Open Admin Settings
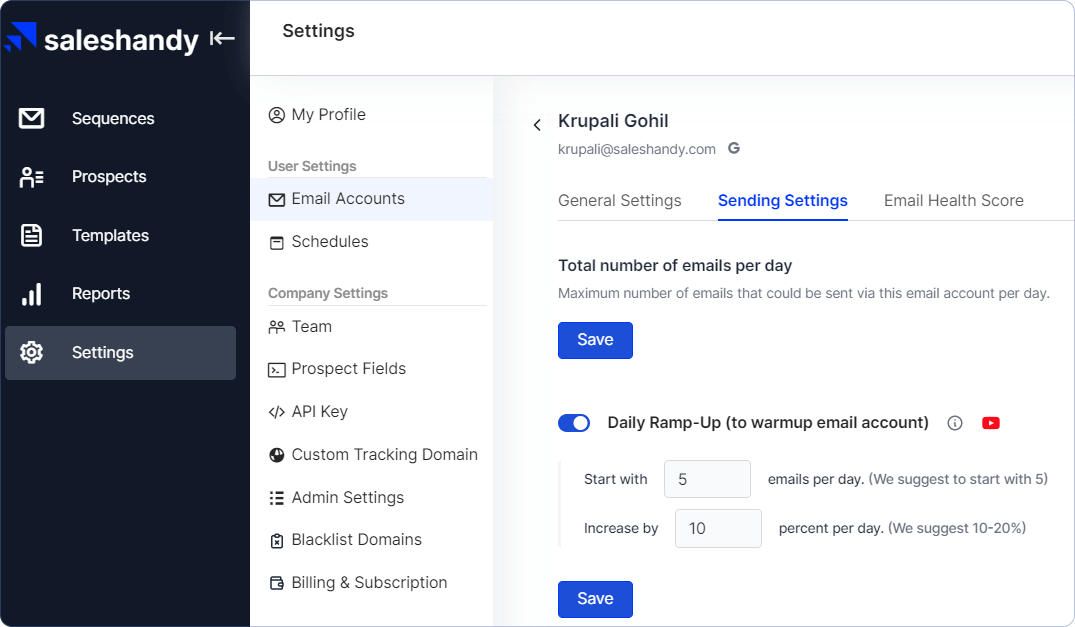Viewport: 1075px width, 627px height. (x=348, y=498)
